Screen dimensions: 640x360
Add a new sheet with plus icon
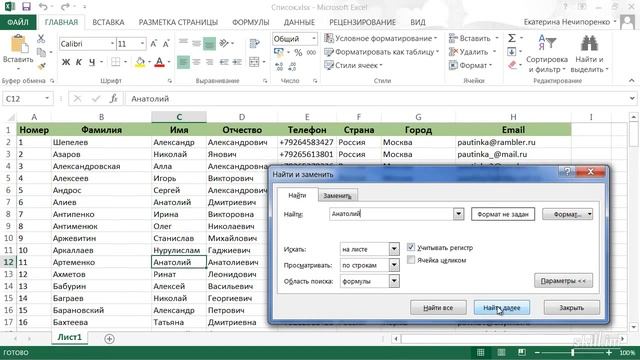pos(109,338)
